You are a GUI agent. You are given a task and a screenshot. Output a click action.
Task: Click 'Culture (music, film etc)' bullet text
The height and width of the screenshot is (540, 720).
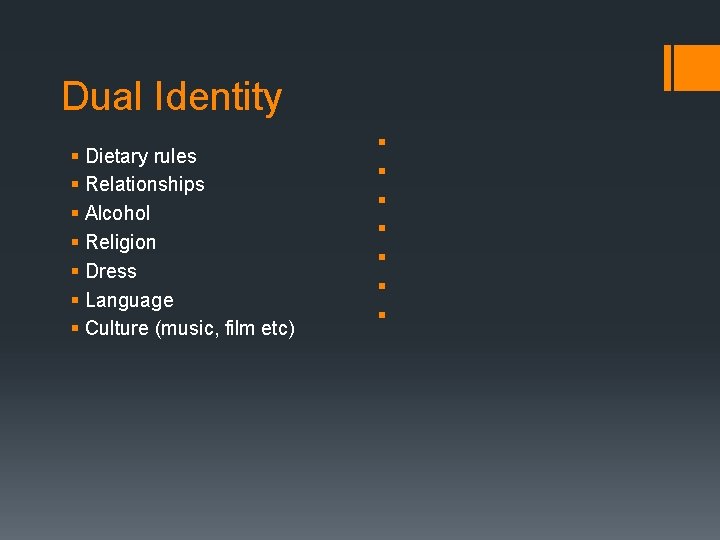[x=190, y=329]
